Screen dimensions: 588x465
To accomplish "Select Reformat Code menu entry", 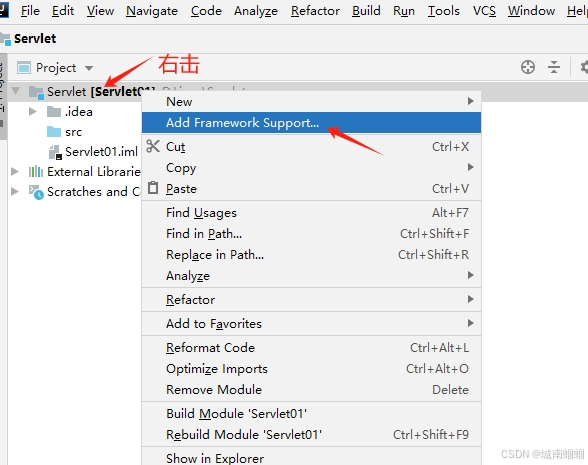I will [x=311, y=348].
